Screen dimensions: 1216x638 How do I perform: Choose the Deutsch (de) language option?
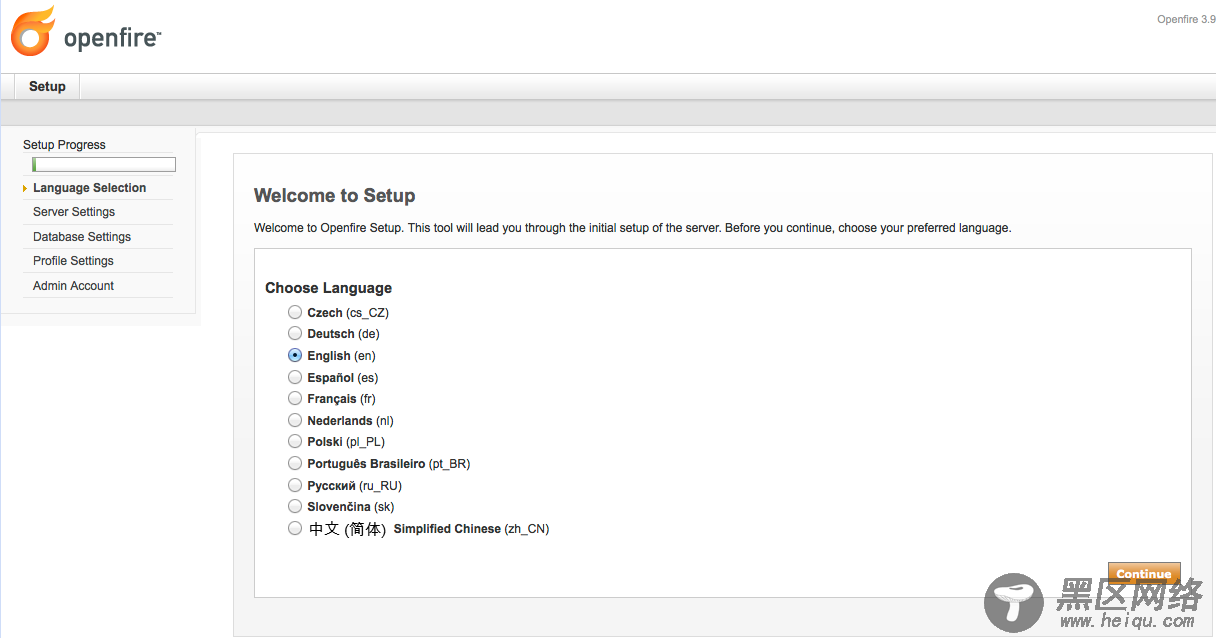coord(295,333)
